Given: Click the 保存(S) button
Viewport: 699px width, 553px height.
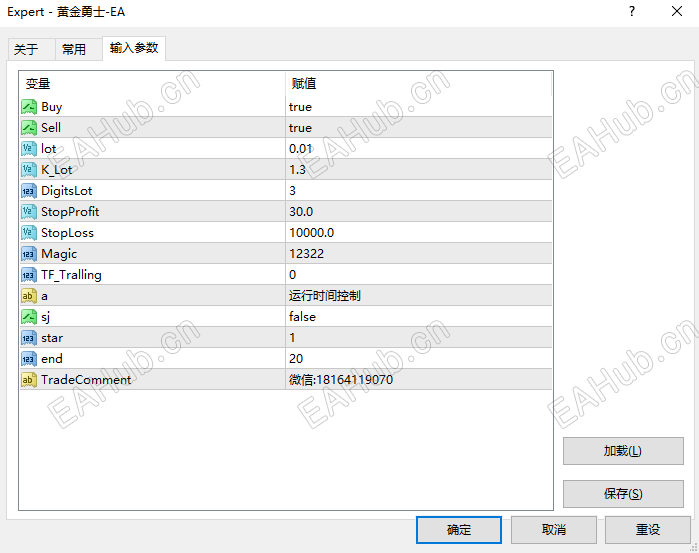Looking at the screenshot, I should click(x=623, y=494).
